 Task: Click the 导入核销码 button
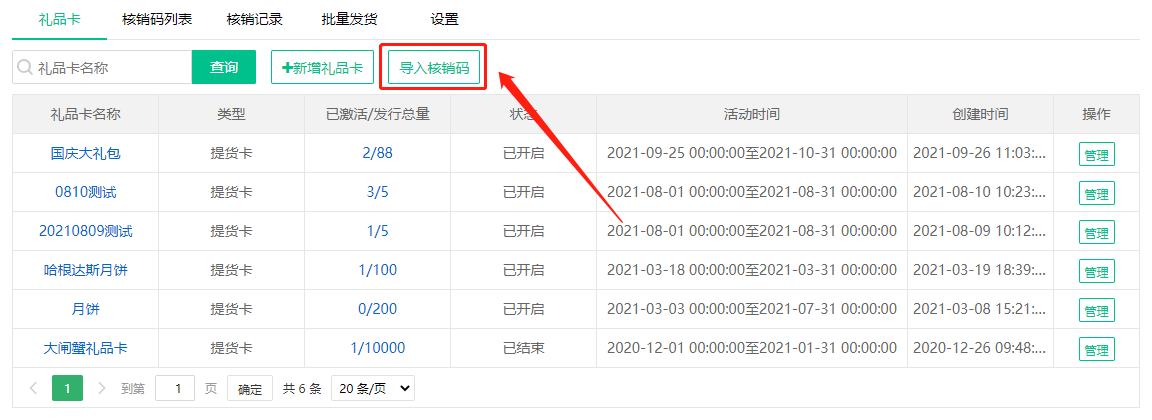tap(434, 68)
